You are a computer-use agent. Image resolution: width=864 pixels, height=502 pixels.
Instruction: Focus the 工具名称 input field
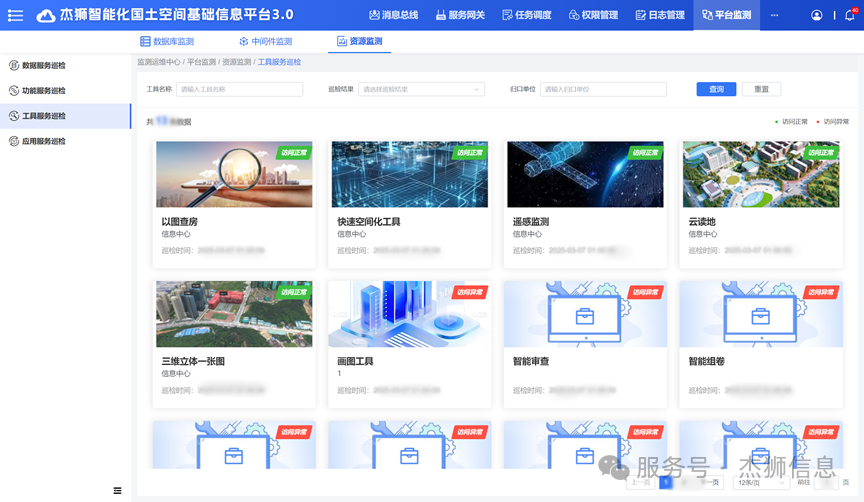[240, 89]
